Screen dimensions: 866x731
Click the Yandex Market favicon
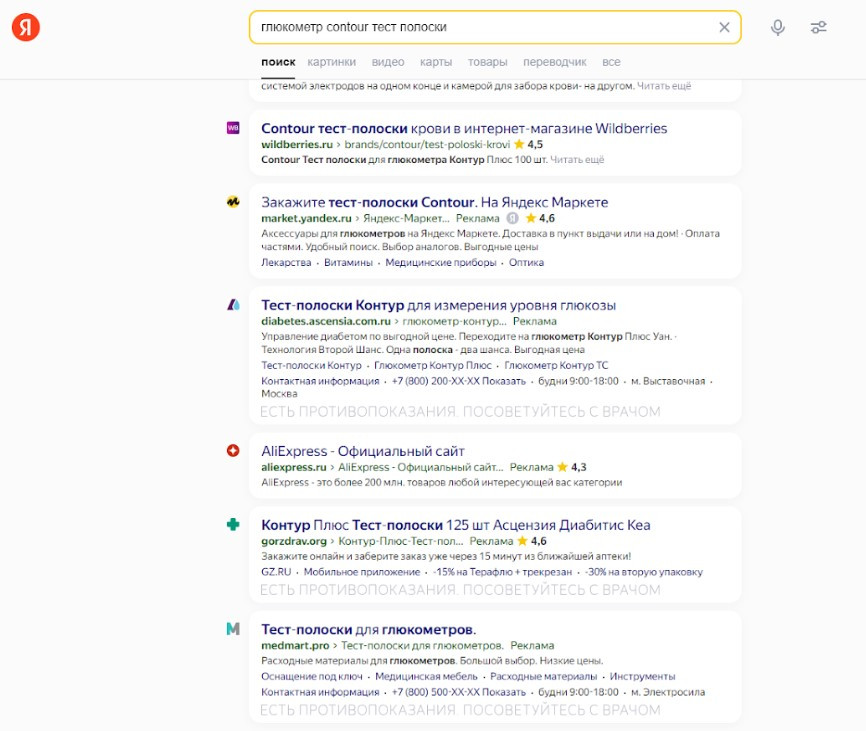point(233,202)
